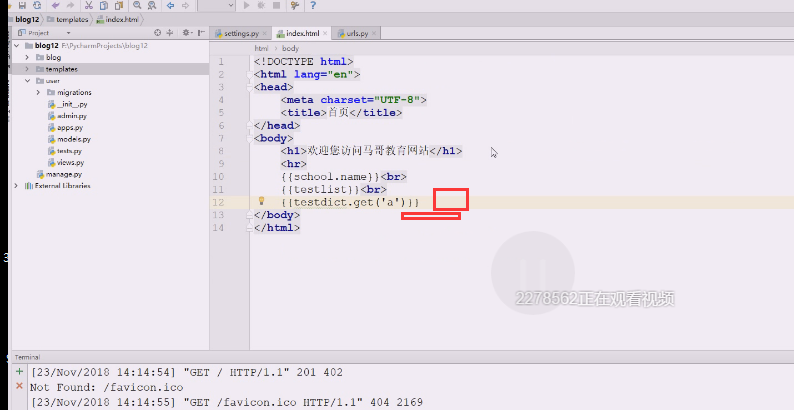Click the Stop square icon
The width and height of the screenshot is (794, 410).
click(x=276, y=6)
